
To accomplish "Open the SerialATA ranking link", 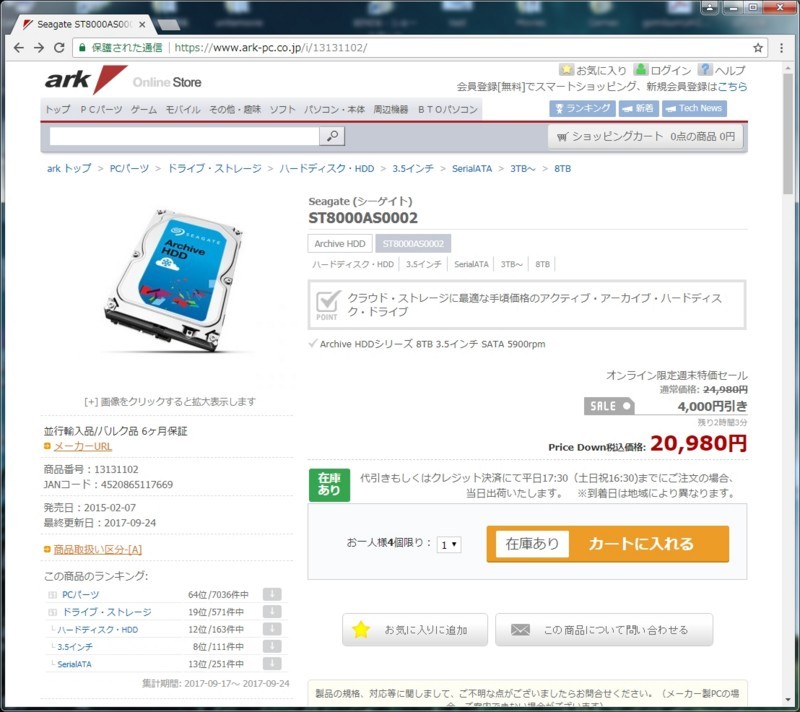I will 74,664.
